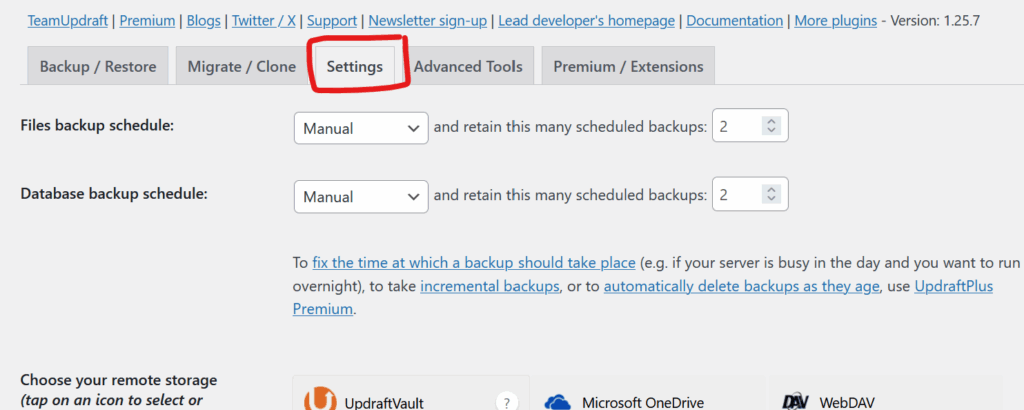
Task: Open the Premium / Extensions tab
Action: 628,67
